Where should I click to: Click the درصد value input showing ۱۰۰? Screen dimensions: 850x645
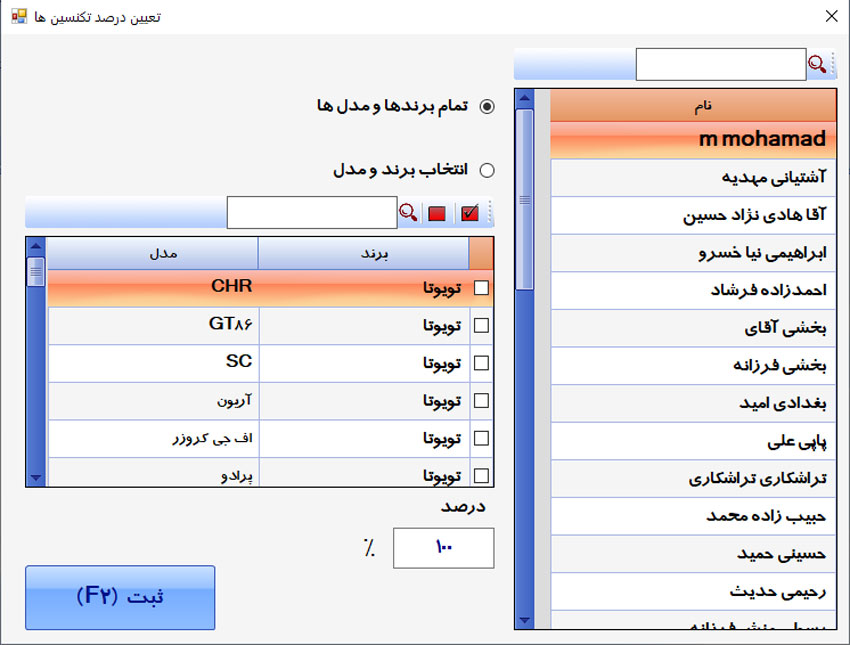(443, 548)
